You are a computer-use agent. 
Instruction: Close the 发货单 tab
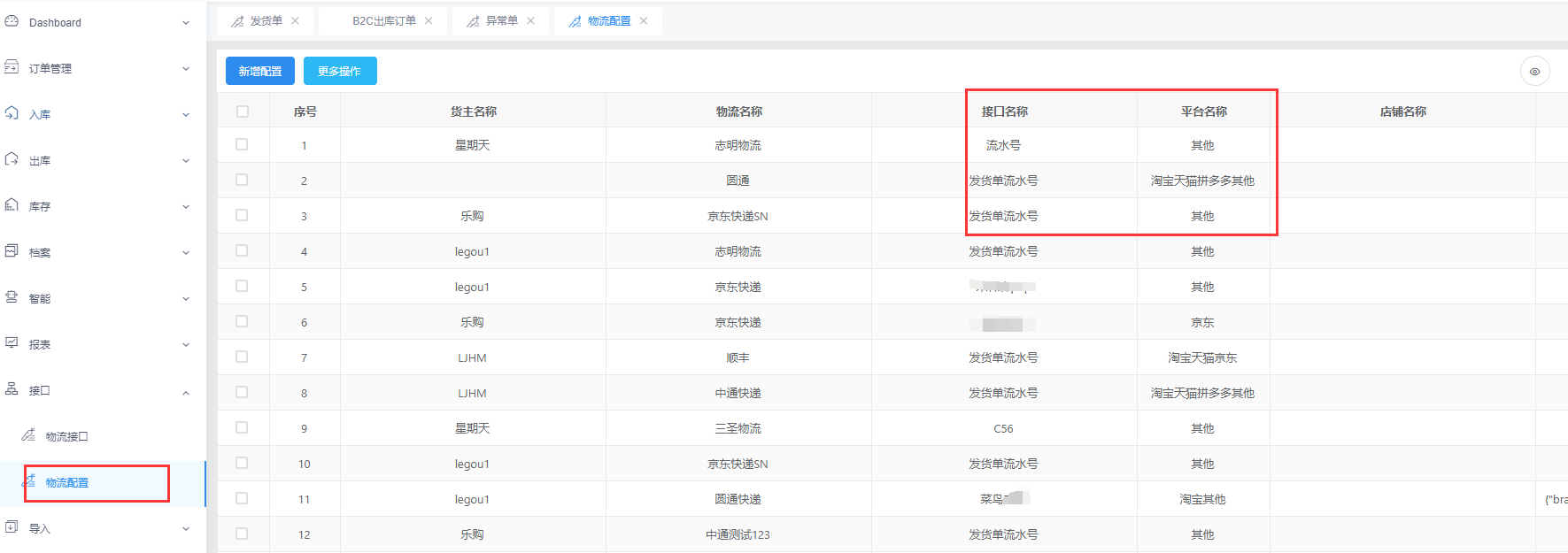[x=296, y=21]
